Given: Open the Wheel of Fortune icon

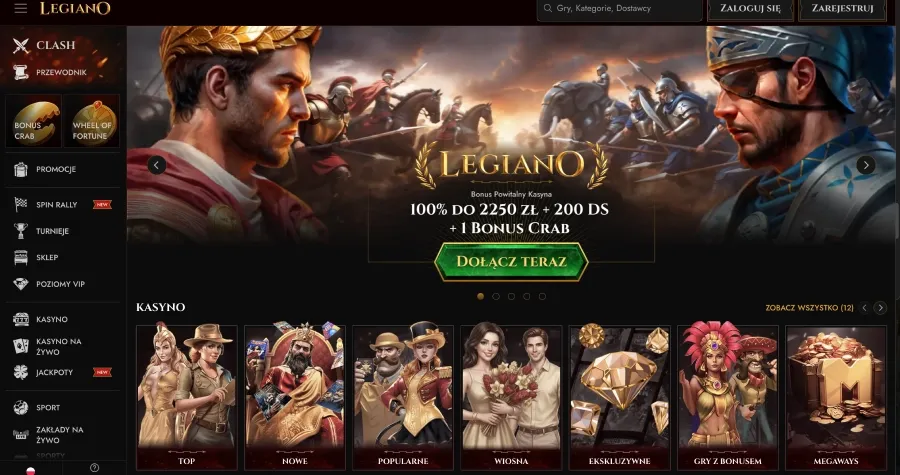Looking at the screenshot, I should (92, 122).
